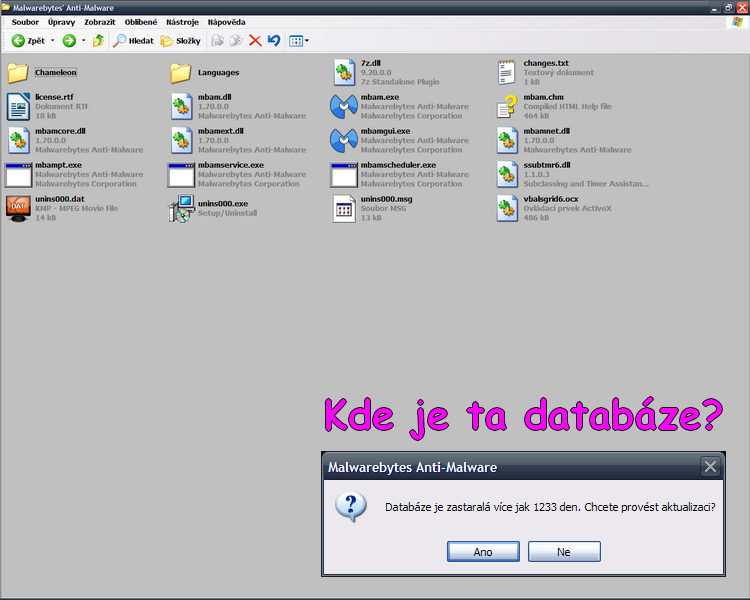Click the "ssubtmr6.dll" file name

[x=547, y=165]
